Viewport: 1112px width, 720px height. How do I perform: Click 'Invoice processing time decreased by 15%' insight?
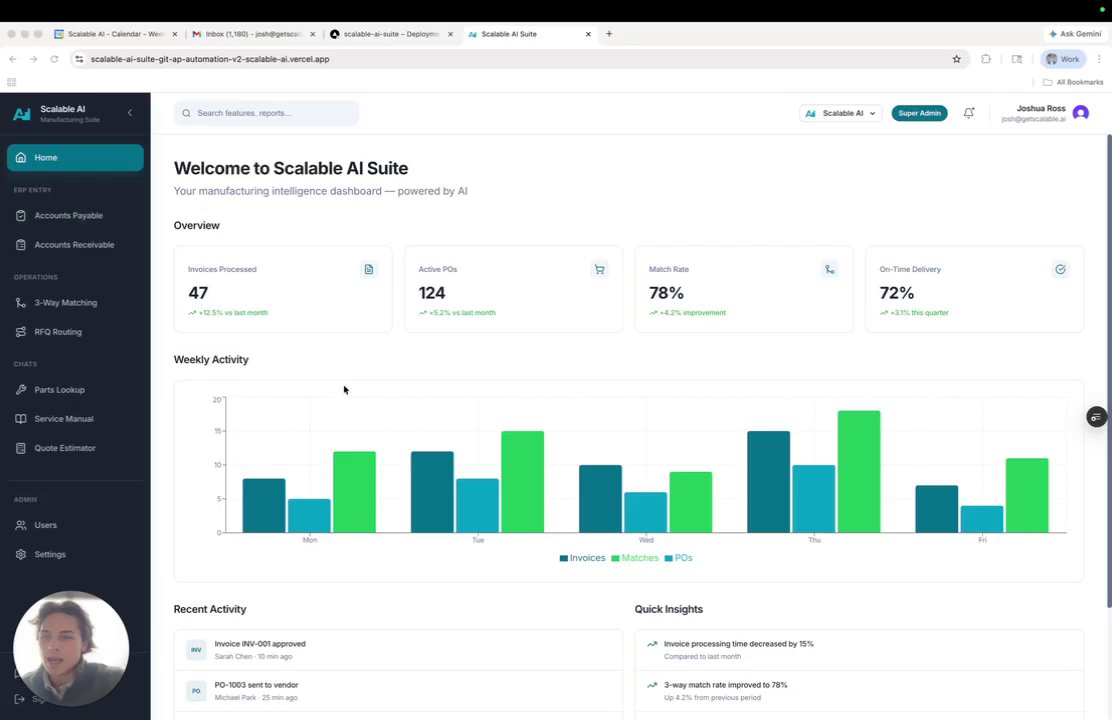pos(859,650)
